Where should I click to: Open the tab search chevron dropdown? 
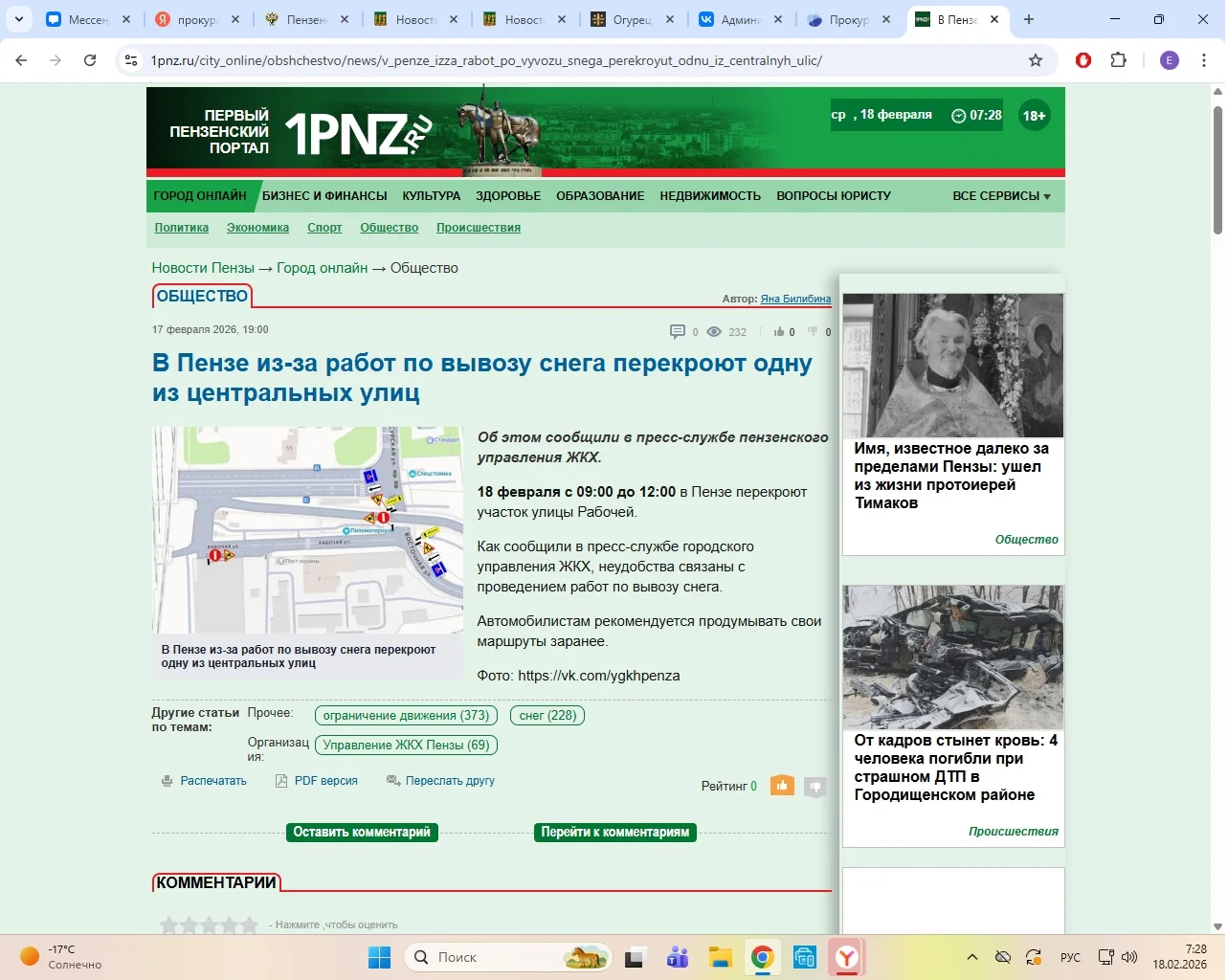(x=19, y=19)
